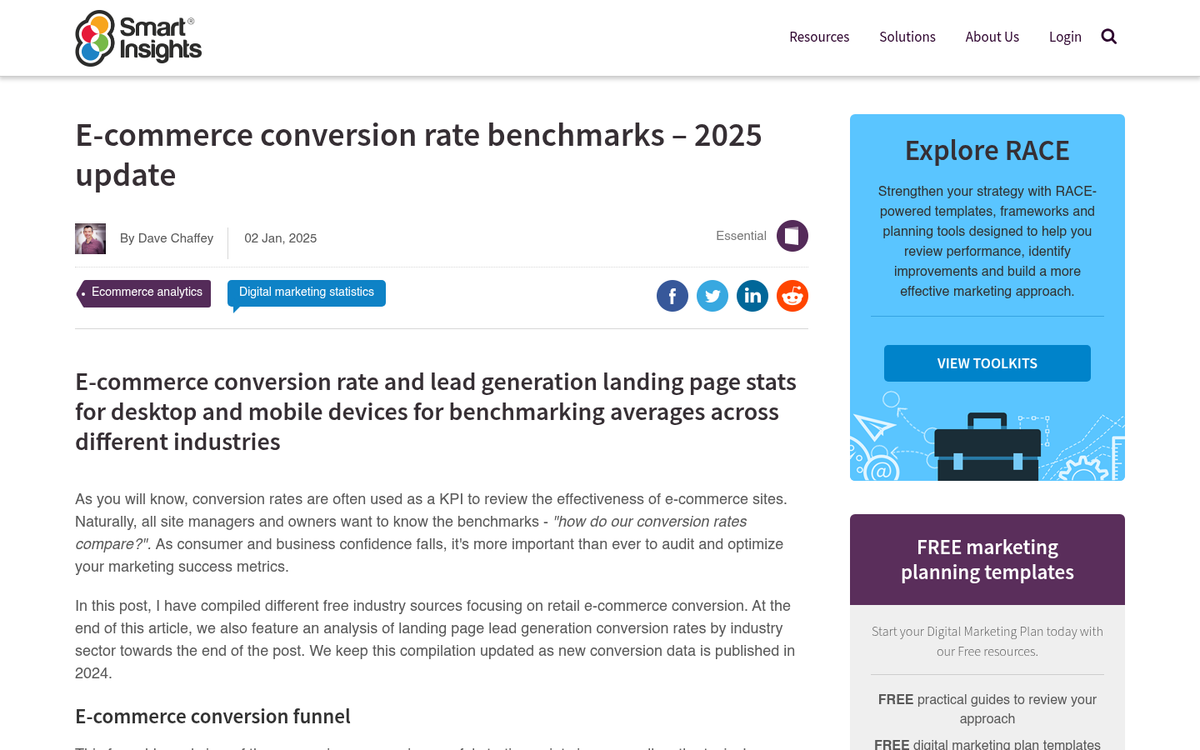Select the Digital marketing statistics tag
The image size is (1200, 750).
(306, 292)
